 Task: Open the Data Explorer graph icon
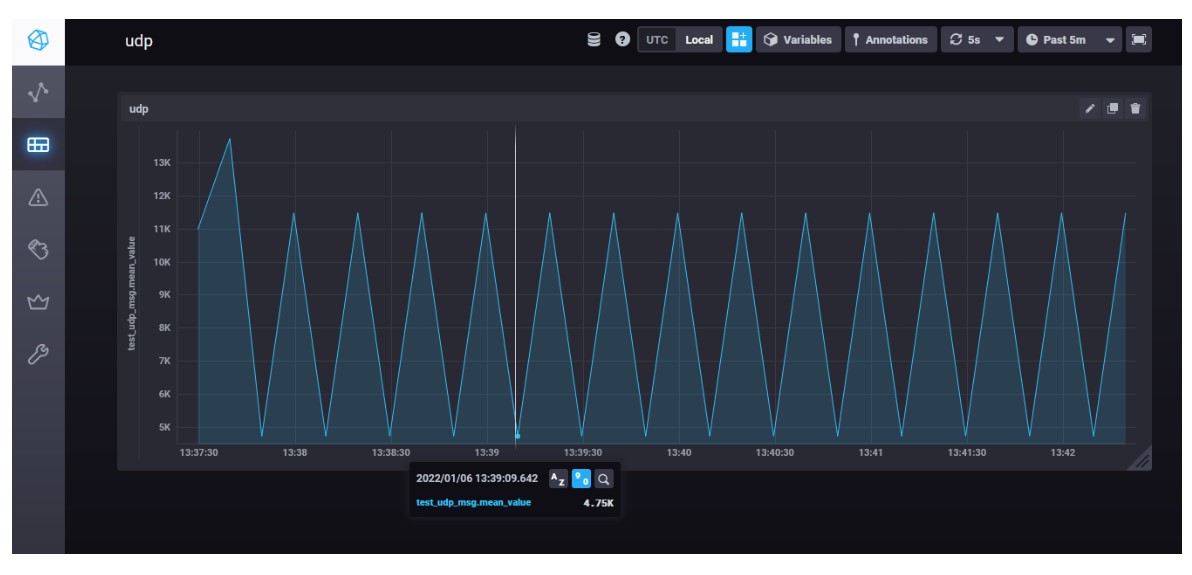click(38, 93)
